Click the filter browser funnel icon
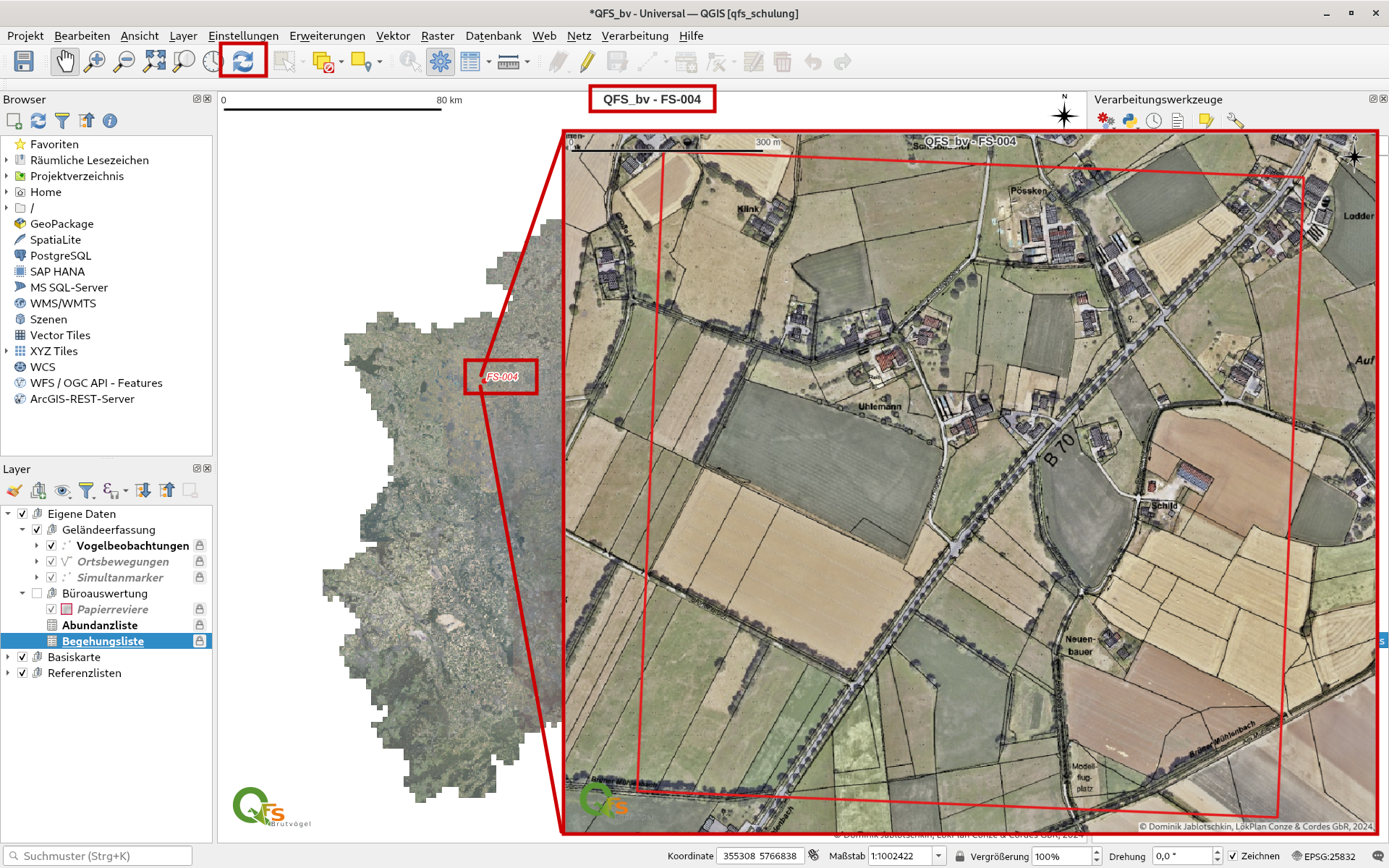Viewport: 1389px width, 868px height. [x=62, y=121]
